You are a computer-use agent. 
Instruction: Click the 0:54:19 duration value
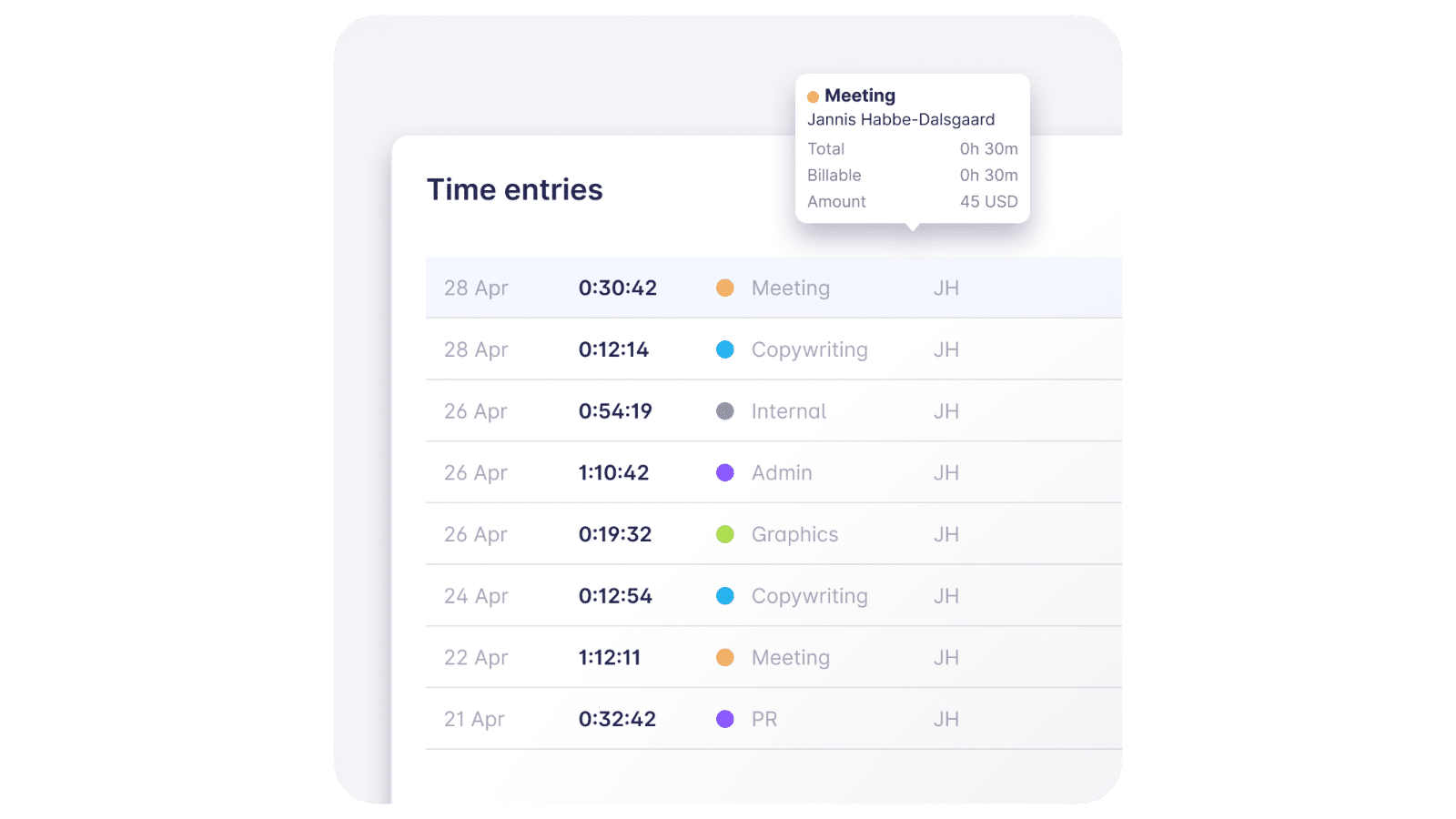[x=615, y=411]
